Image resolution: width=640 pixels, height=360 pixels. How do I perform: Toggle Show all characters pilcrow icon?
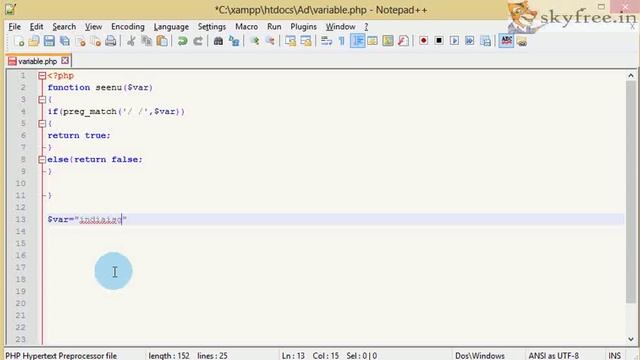(x=342, y=41)
